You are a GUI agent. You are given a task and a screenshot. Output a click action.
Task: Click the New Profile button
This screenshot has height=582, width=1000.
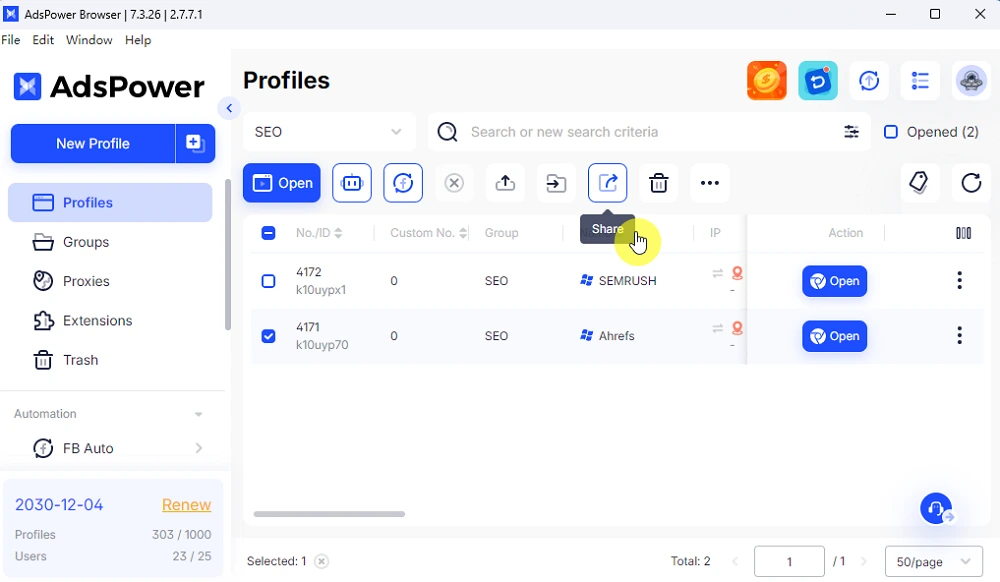[x=92, y=143]
